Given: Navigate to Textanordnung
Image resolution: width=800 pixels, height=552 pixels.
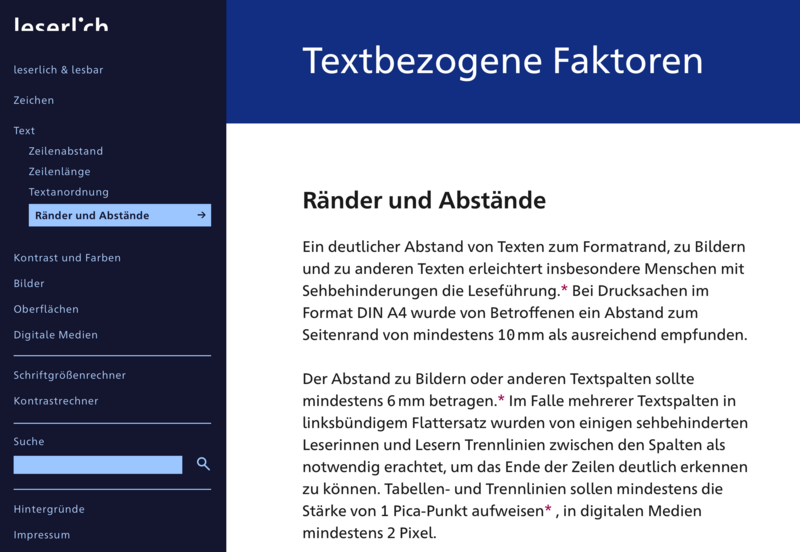Looking at the screenshot, I should click(69, 192).
